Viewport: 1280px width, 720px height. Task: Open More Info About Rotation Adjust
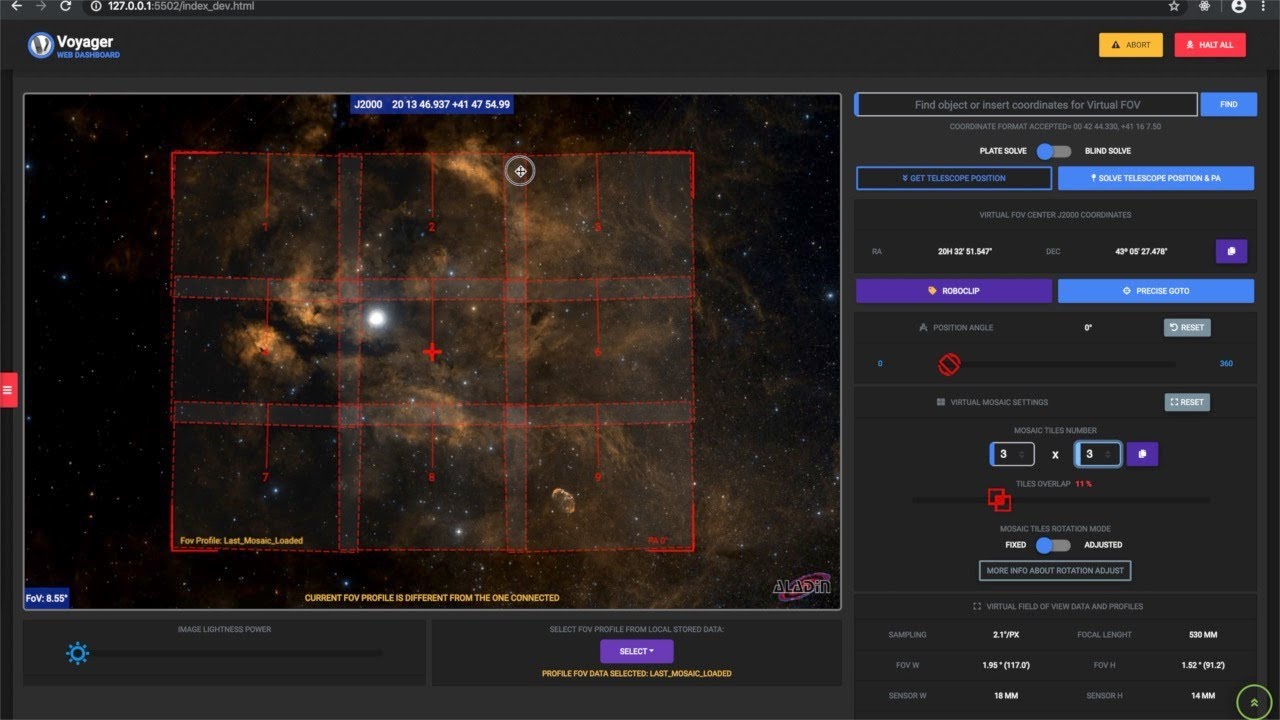click(1055, 570)
